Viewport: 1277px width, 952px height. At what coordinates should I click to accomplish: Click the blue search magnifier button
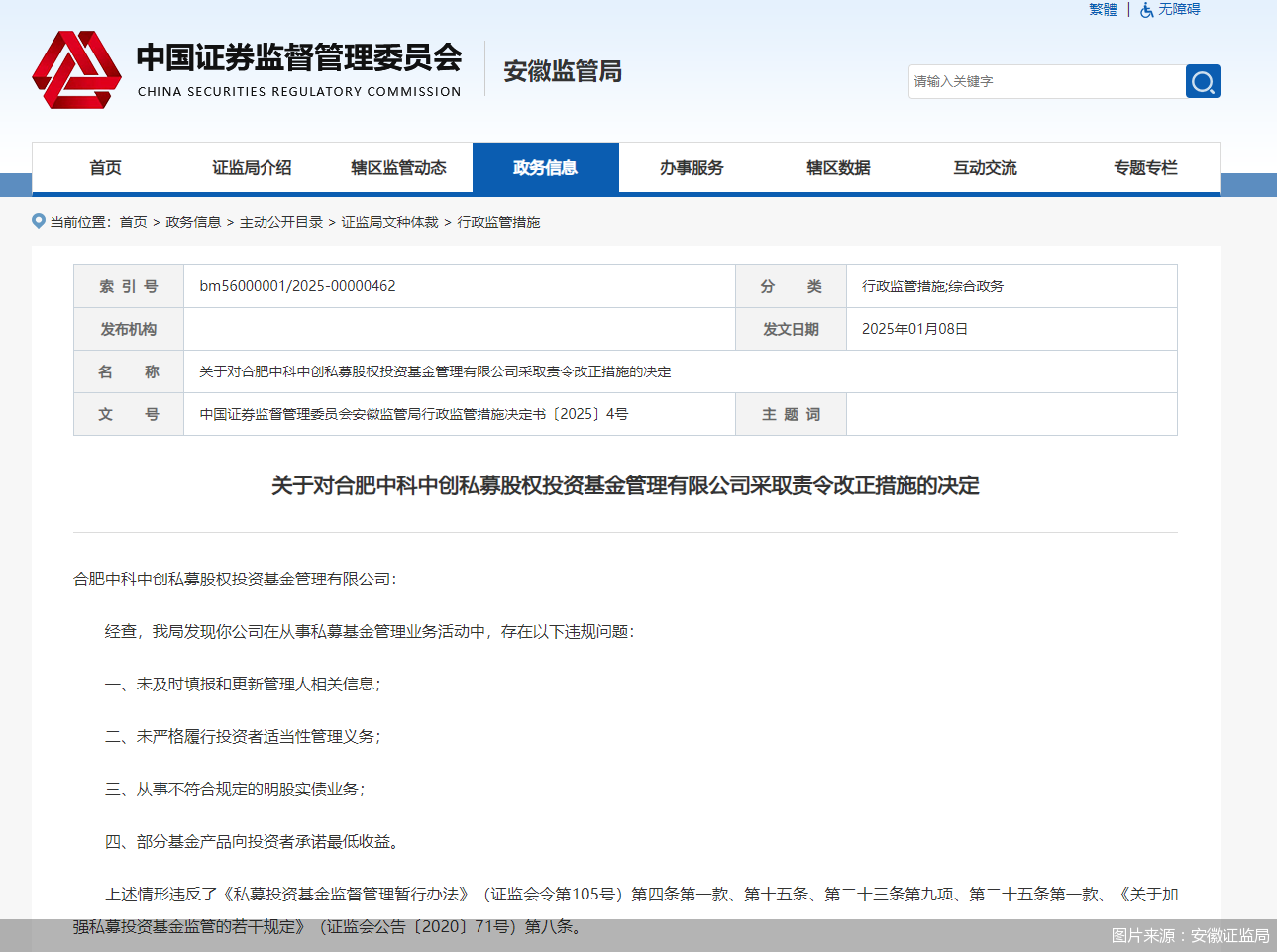[1202, 81]
